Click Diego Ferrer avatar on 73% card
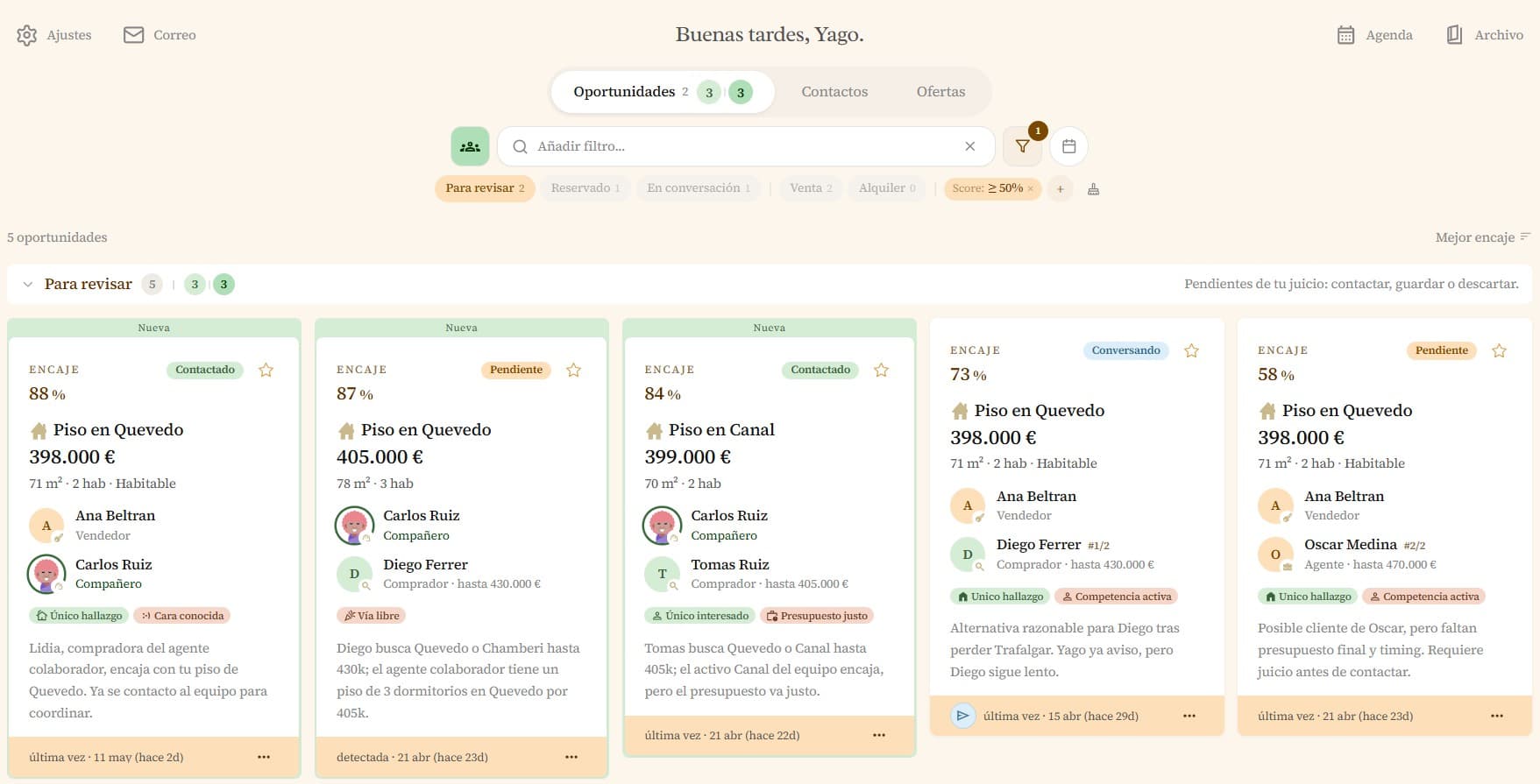1540x784 pixels. point(968,554)
